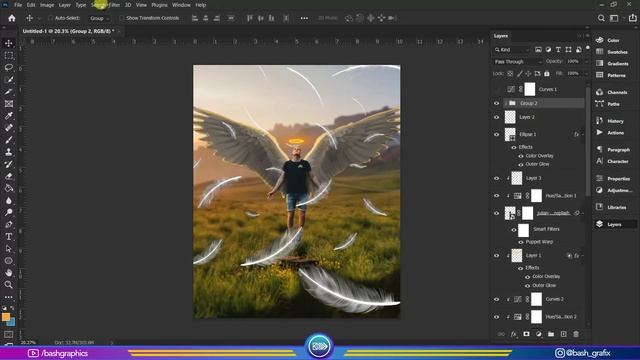
Task: Open the Auto-Select Group dropdown
Action: point(100,18)
